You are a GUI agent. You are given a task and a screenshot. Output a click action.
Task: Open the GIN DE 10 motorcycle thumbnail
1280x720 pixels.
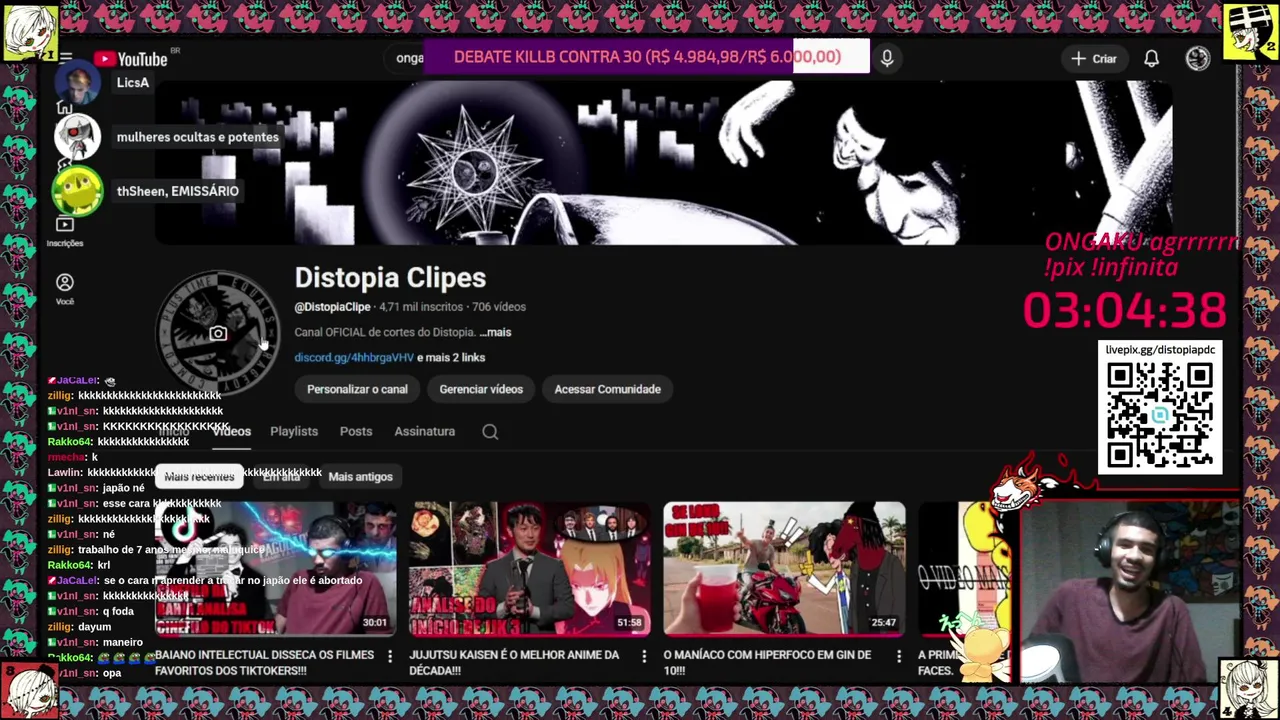pyautogui.click(x=784, y=569)
